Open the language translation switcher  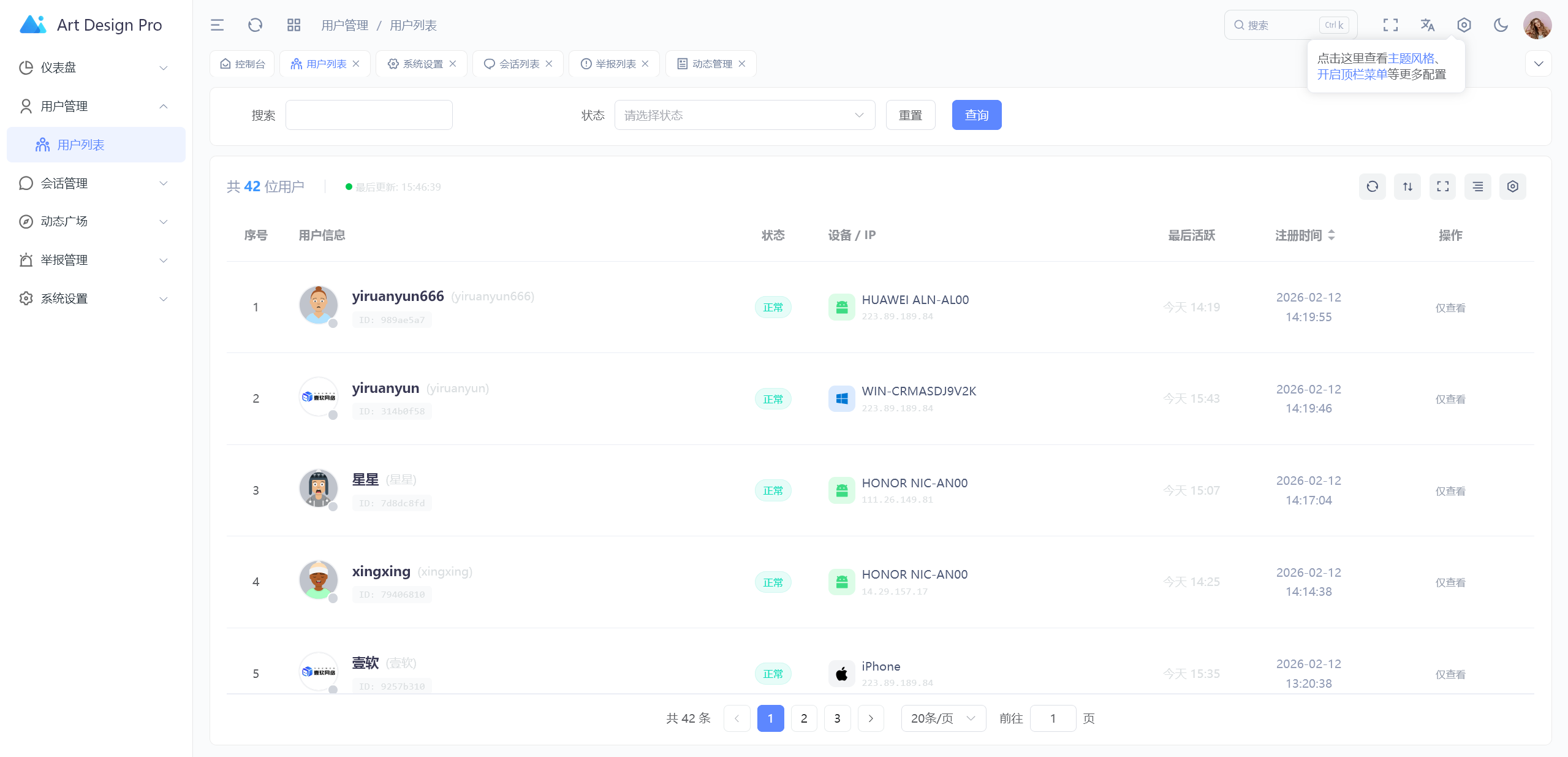pyautogui.click(x=1427, y=25)
